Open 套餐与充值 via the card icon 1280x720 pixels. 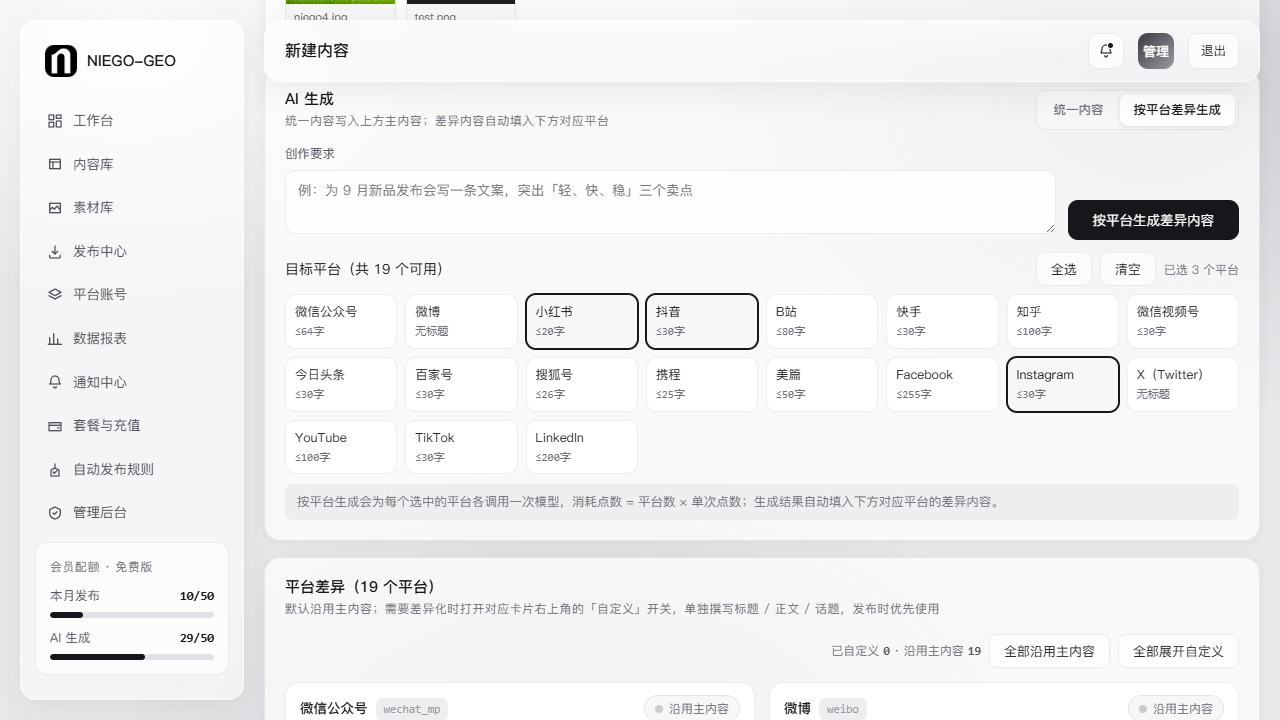point(55,426)
